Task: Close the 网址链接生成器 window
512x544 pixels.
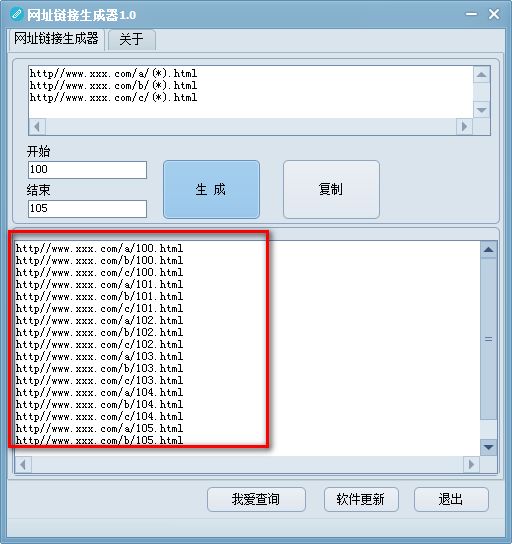Action: [x=494, y=14]
